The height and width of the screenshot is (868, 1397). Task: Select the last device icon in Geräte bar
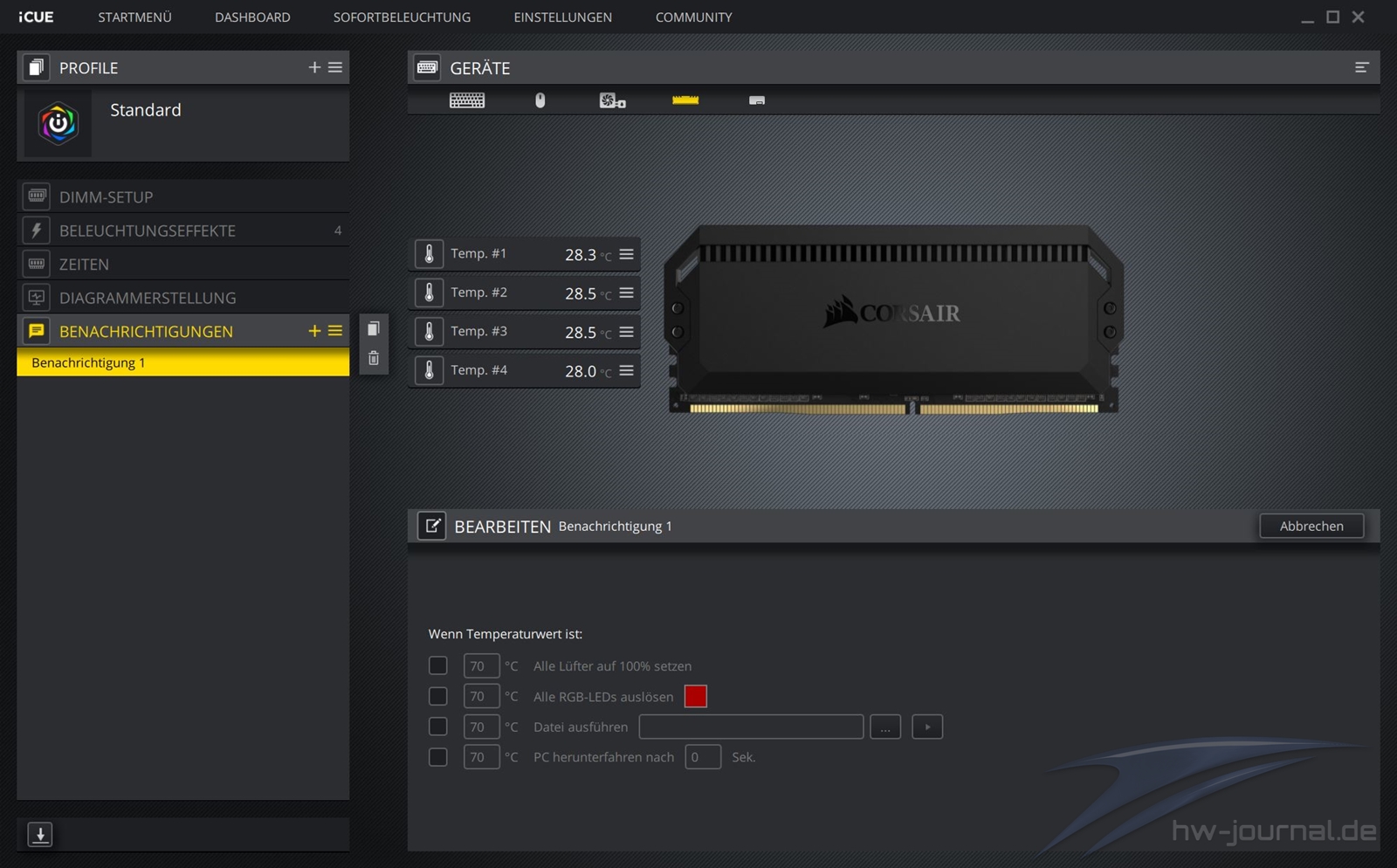757,100
